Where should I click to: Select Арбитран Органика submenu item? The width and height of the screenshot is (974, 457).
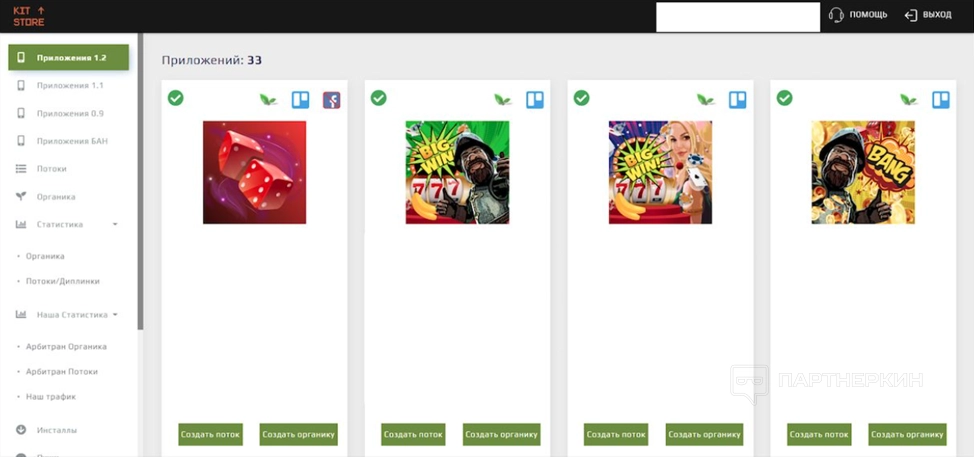66,346
